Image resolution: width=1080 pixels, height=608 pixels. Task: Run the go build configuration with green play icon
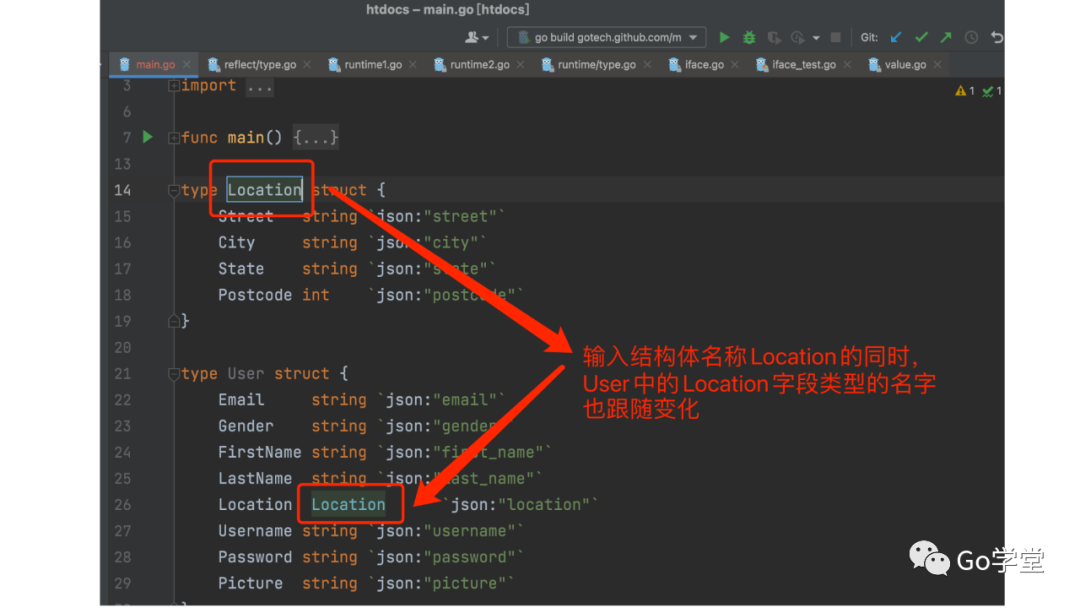click(x=724, y=37)
